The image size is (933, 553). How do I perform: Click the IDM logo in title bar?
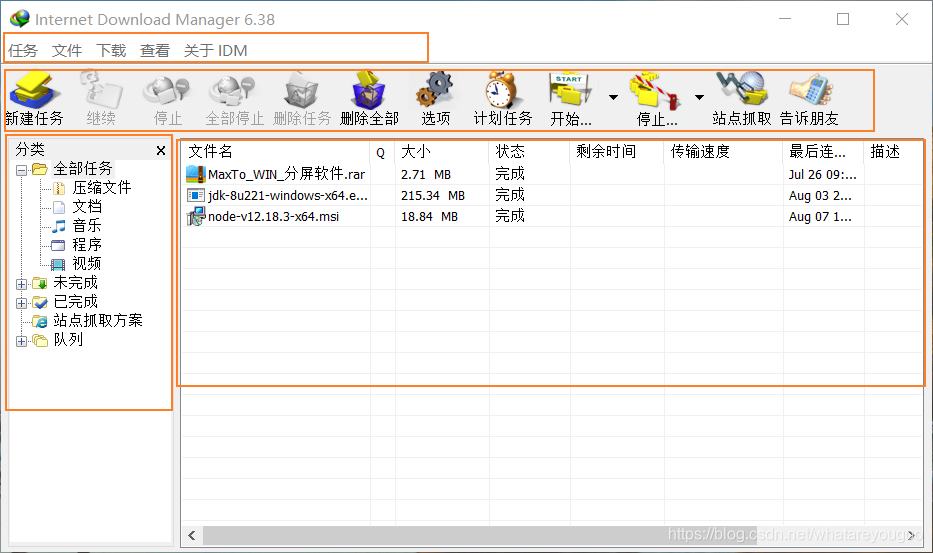[20, 19]
